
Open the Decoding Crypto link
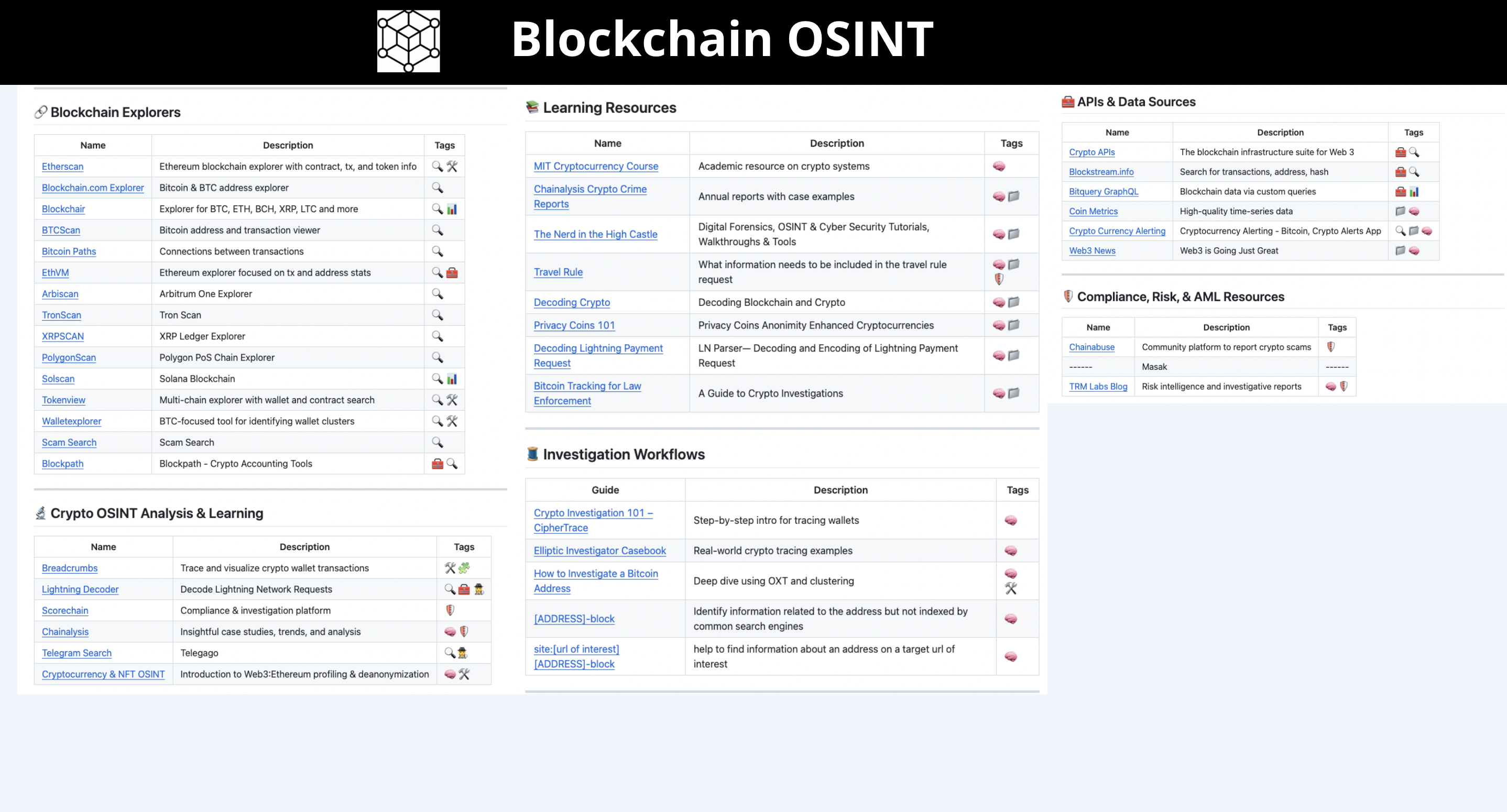pos(572,302)
